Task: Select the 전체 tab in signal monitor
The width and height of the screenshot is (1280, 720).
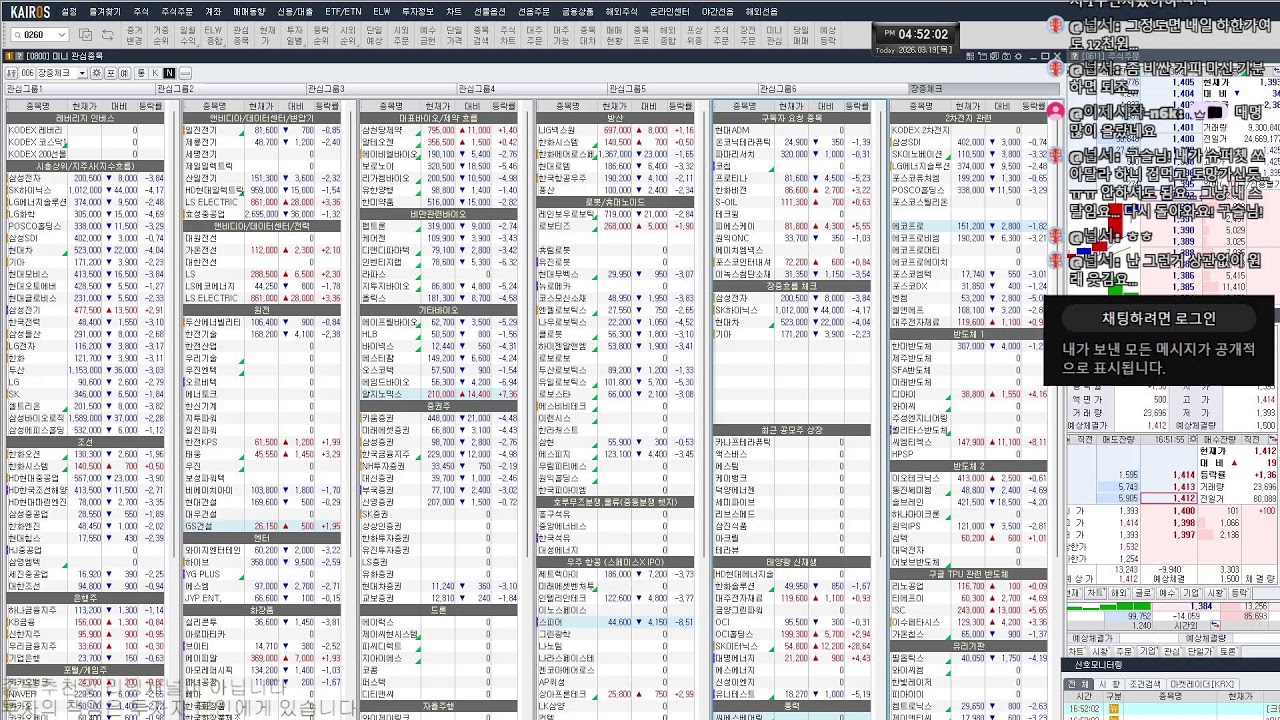Action: click(1078, 684)
